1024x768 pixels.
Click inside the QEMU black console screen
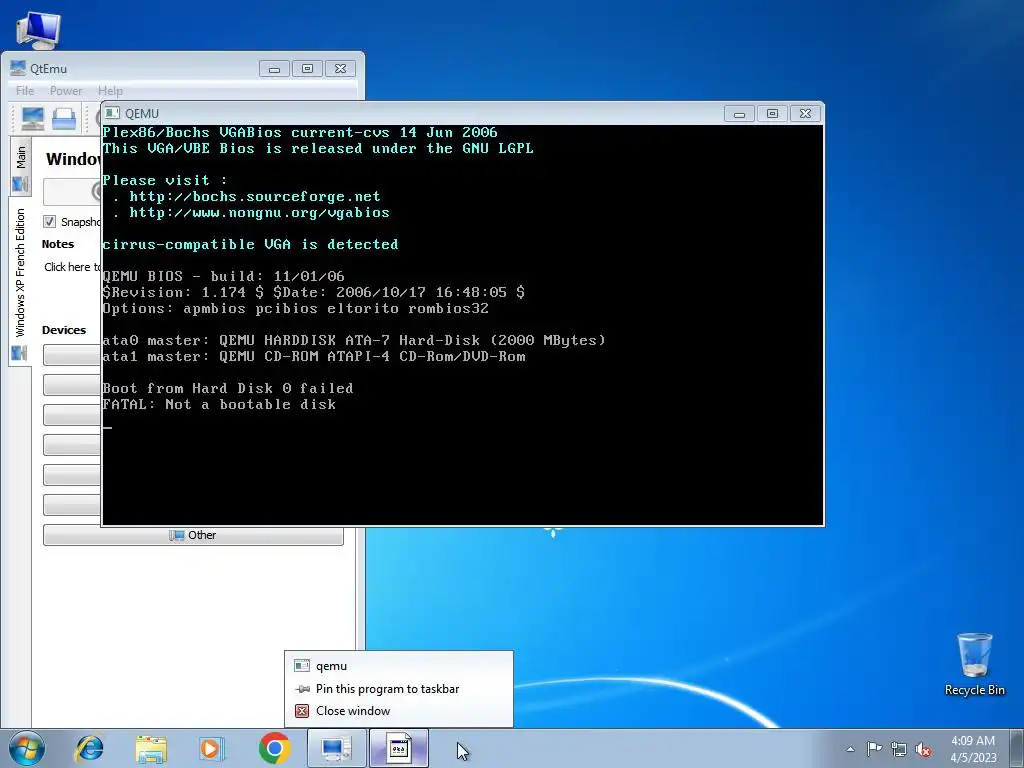462,325
